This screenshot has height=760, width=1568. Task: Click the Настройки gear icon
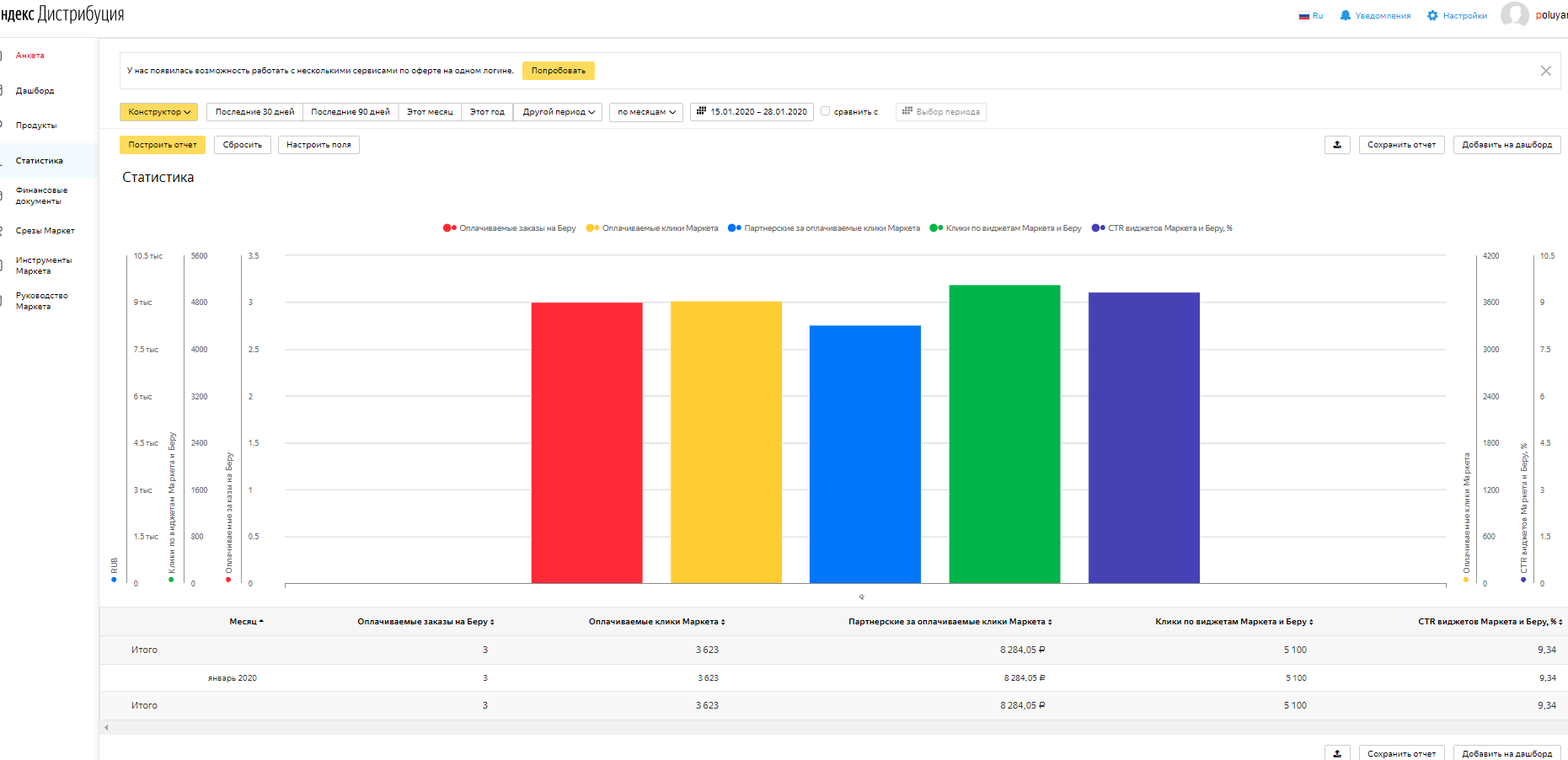coord(1432,15)
